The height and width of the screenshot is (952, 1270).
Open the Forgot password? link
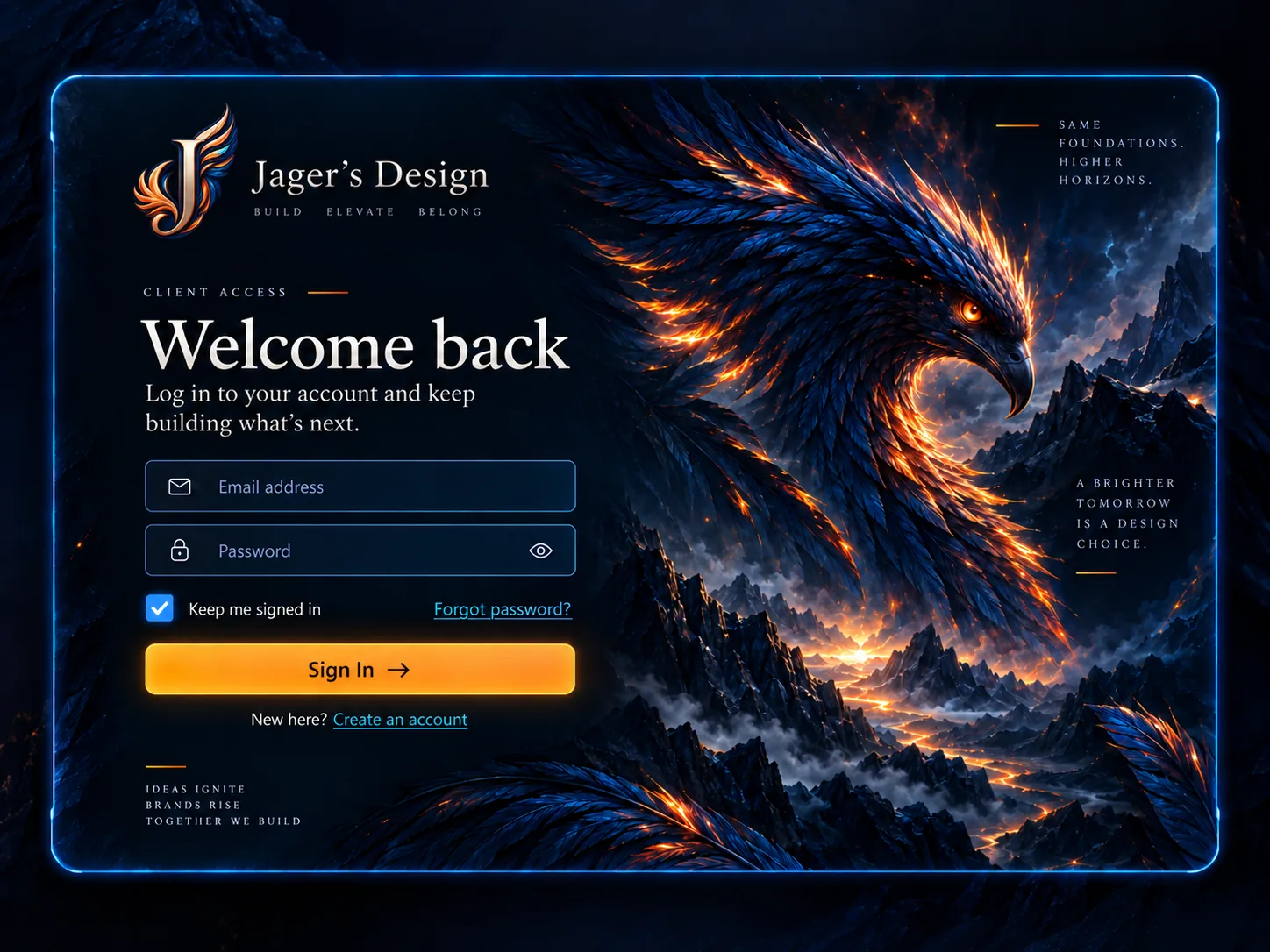point(503,609)
